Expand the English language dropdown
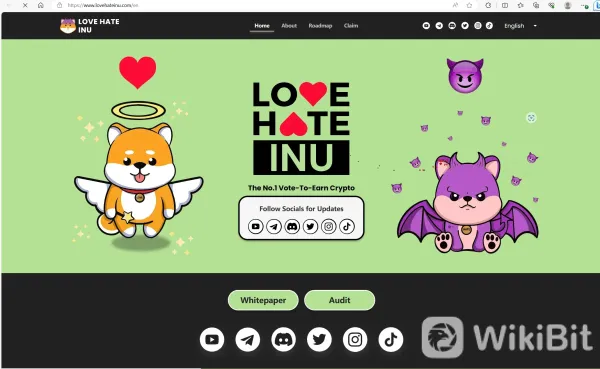 point(520,26)
